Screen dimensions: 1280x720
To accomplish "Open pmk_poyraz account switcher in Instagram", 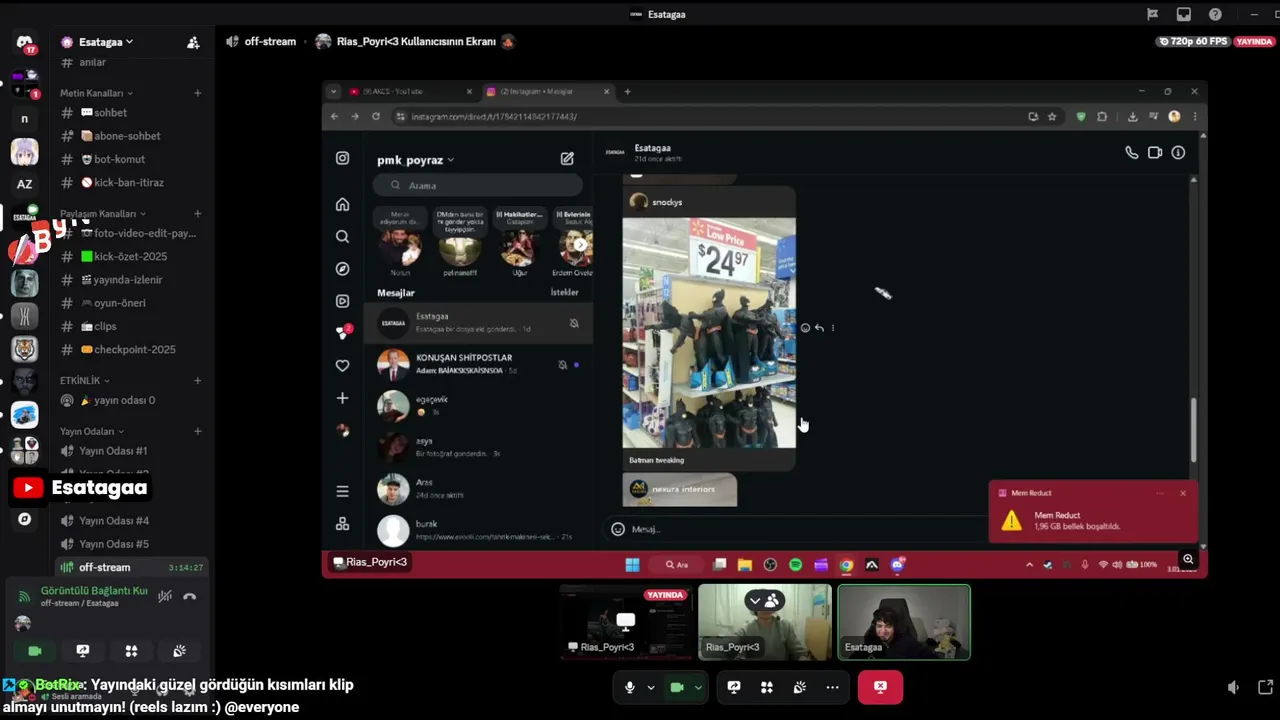I will coord(415,160).
